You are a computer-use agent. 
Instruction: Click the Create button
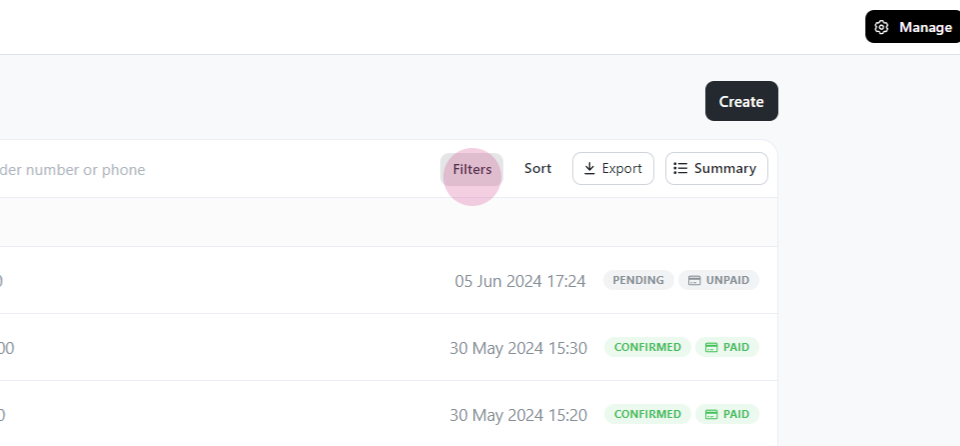741,101
